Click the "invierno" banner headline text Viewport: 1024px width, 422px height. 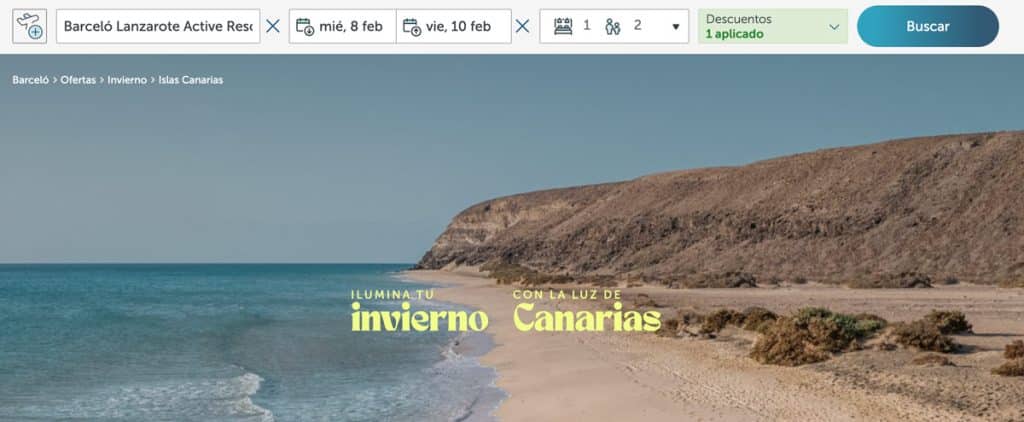pyautogui.click(x=419, y=318)
